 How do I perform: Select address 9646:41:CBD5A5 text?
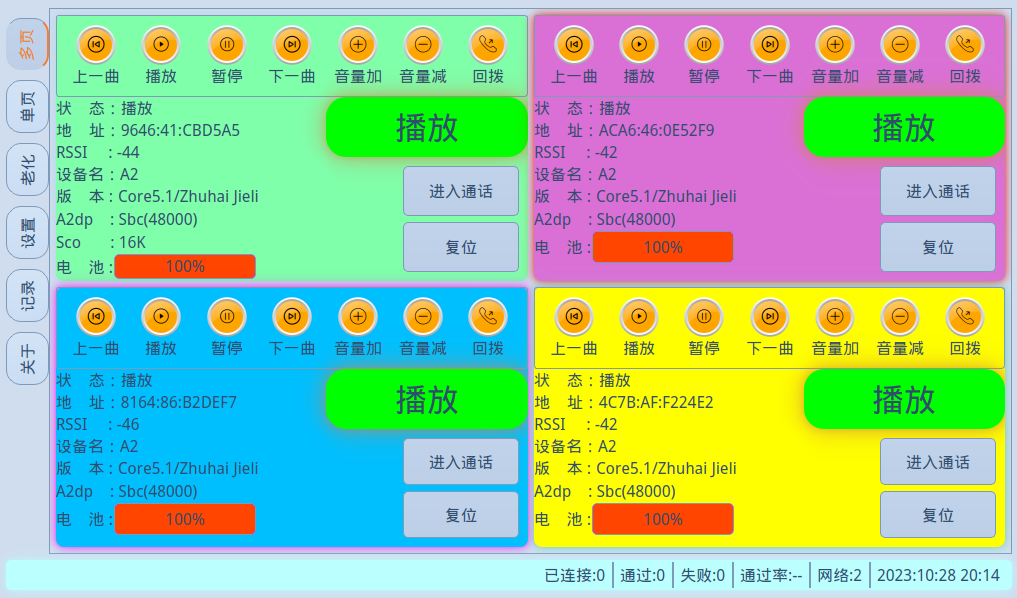(180, 130)
